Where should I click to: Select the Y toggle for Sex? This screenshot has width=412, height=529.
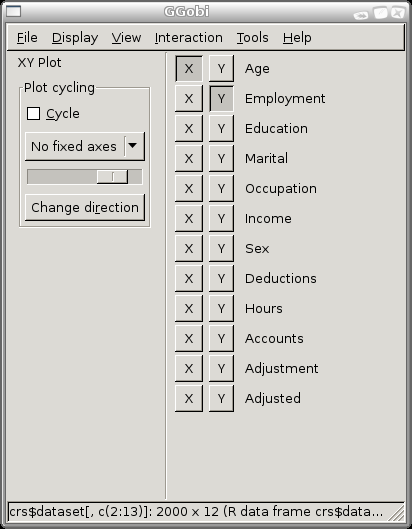click(221, 249)
